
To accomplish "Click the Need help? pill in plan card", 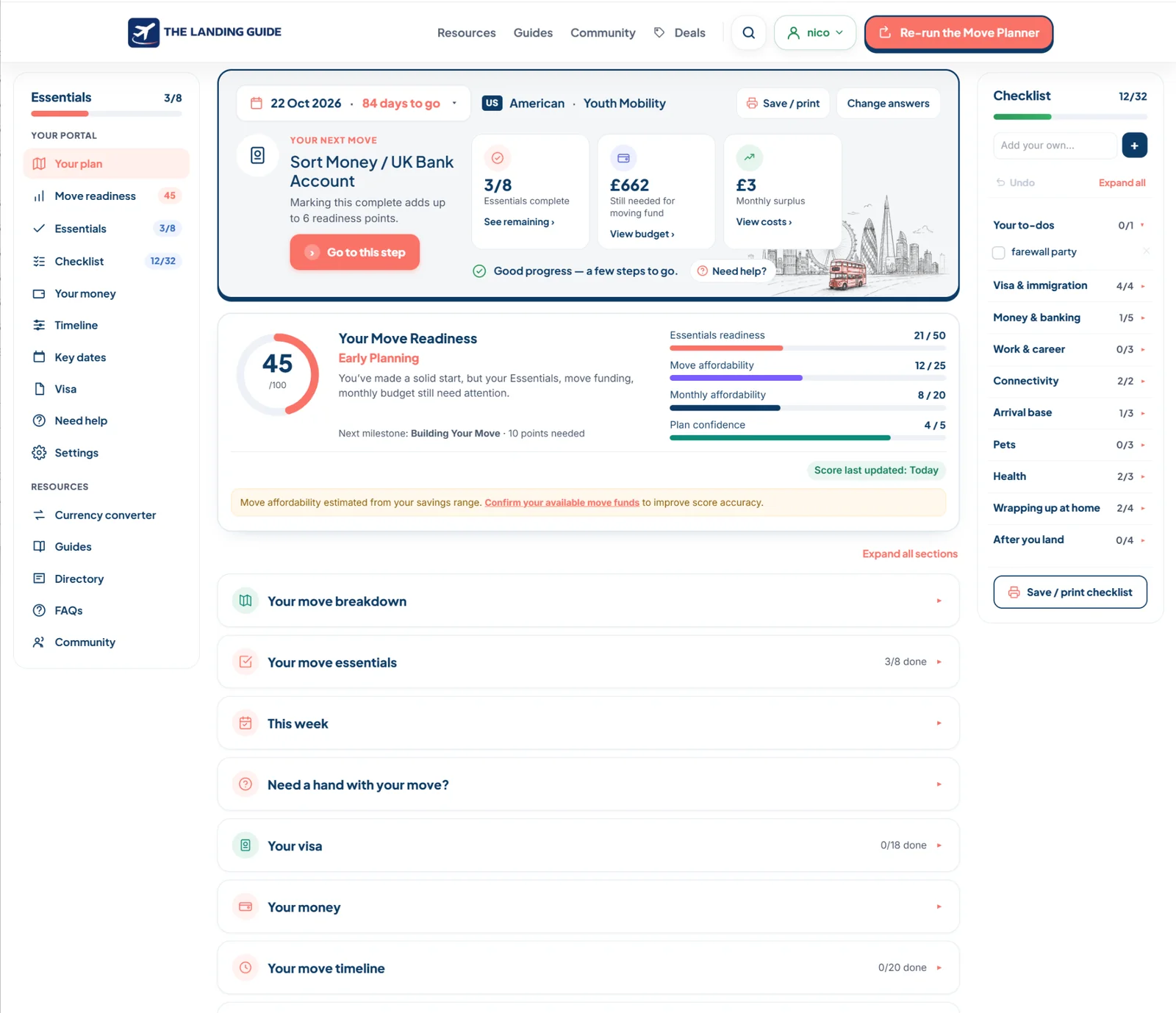I will [x=732, y=271].
